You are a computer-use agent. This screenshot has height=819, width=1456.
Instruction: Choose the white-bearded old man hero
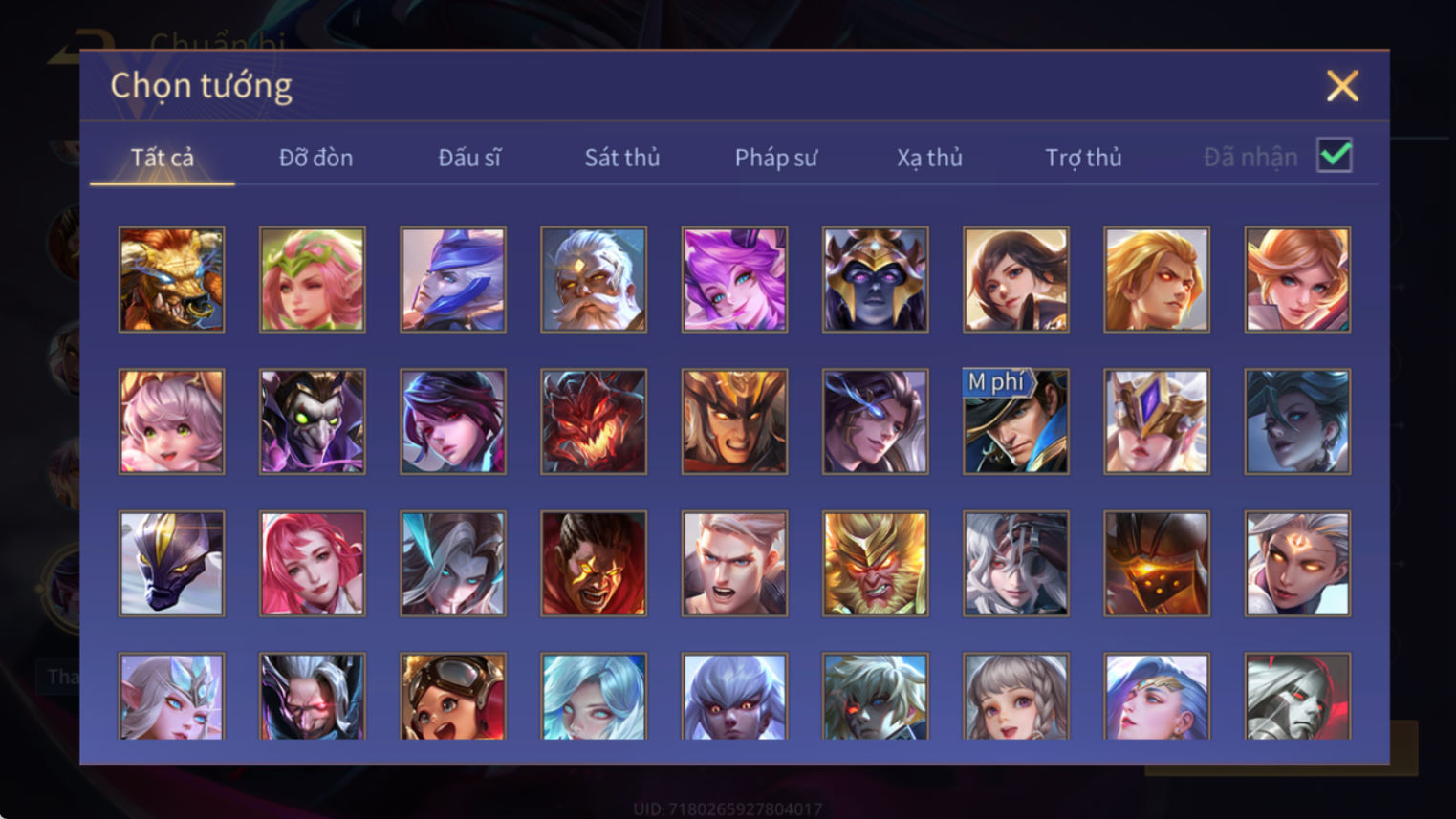tap(594, 279)
